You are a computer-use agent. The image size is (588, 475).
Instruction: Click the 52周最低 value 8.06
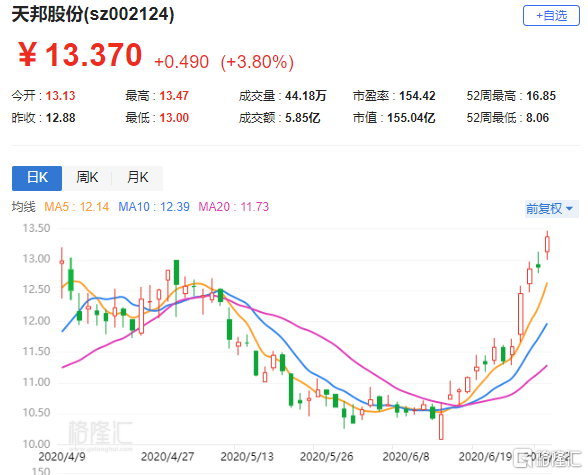click(x=537, y=118)
